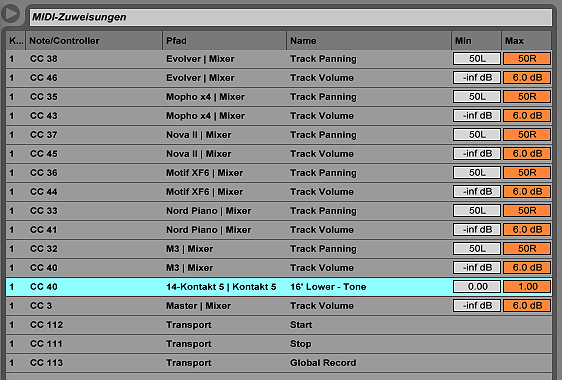Select the CC 37 Nova II Panning row

[x=279, y=135]
